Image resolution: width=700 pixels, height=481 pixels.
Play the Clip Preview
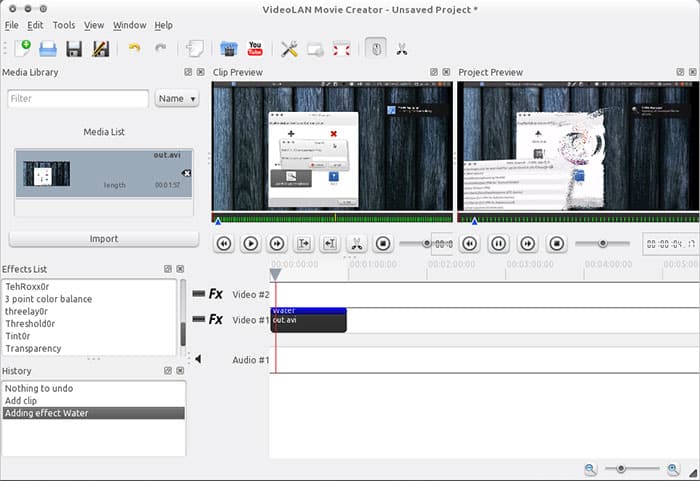click(x=250, y=243)
